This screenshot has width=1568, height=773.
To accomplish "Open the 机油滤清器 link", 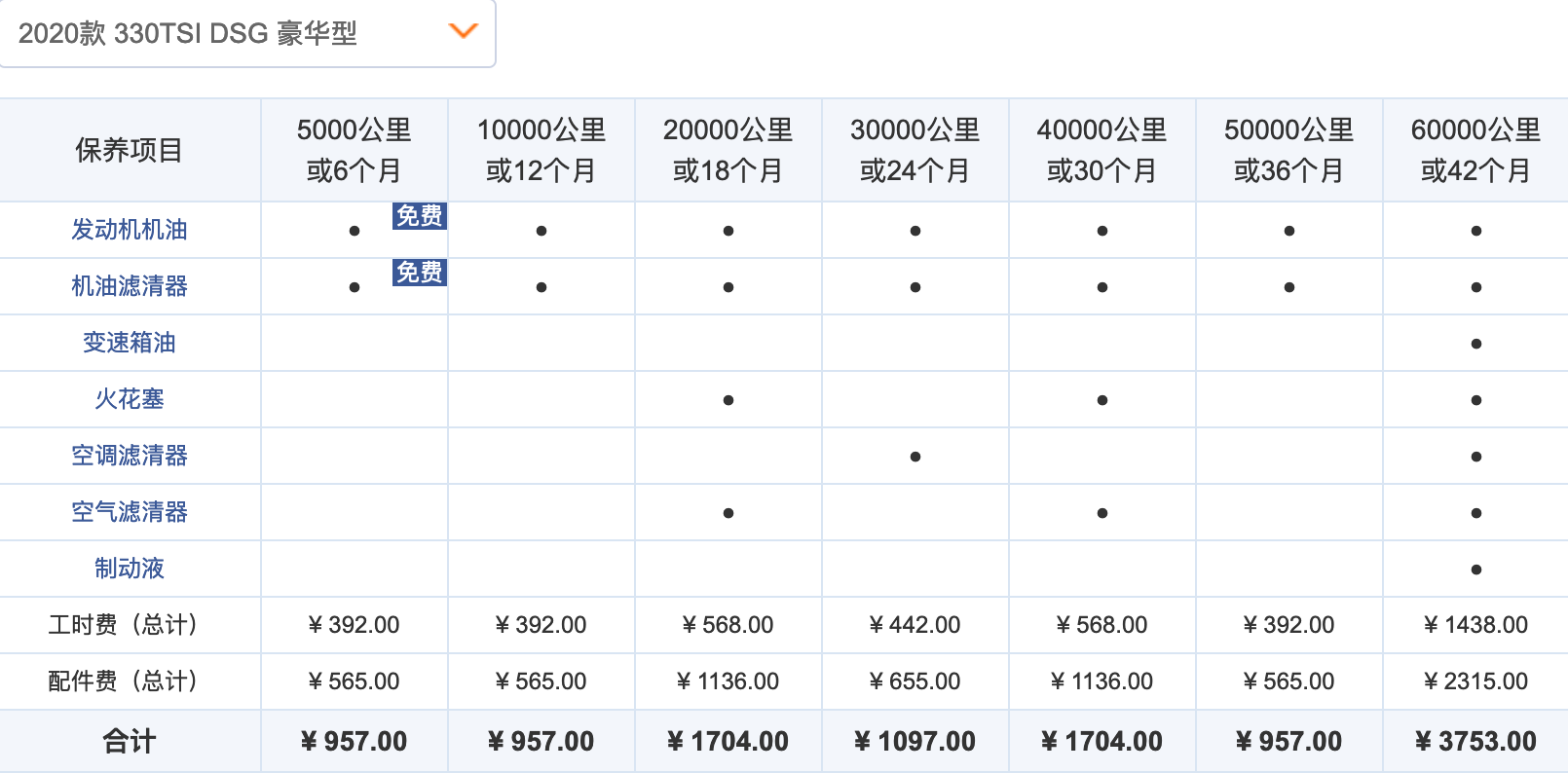I will click(130, 286).
